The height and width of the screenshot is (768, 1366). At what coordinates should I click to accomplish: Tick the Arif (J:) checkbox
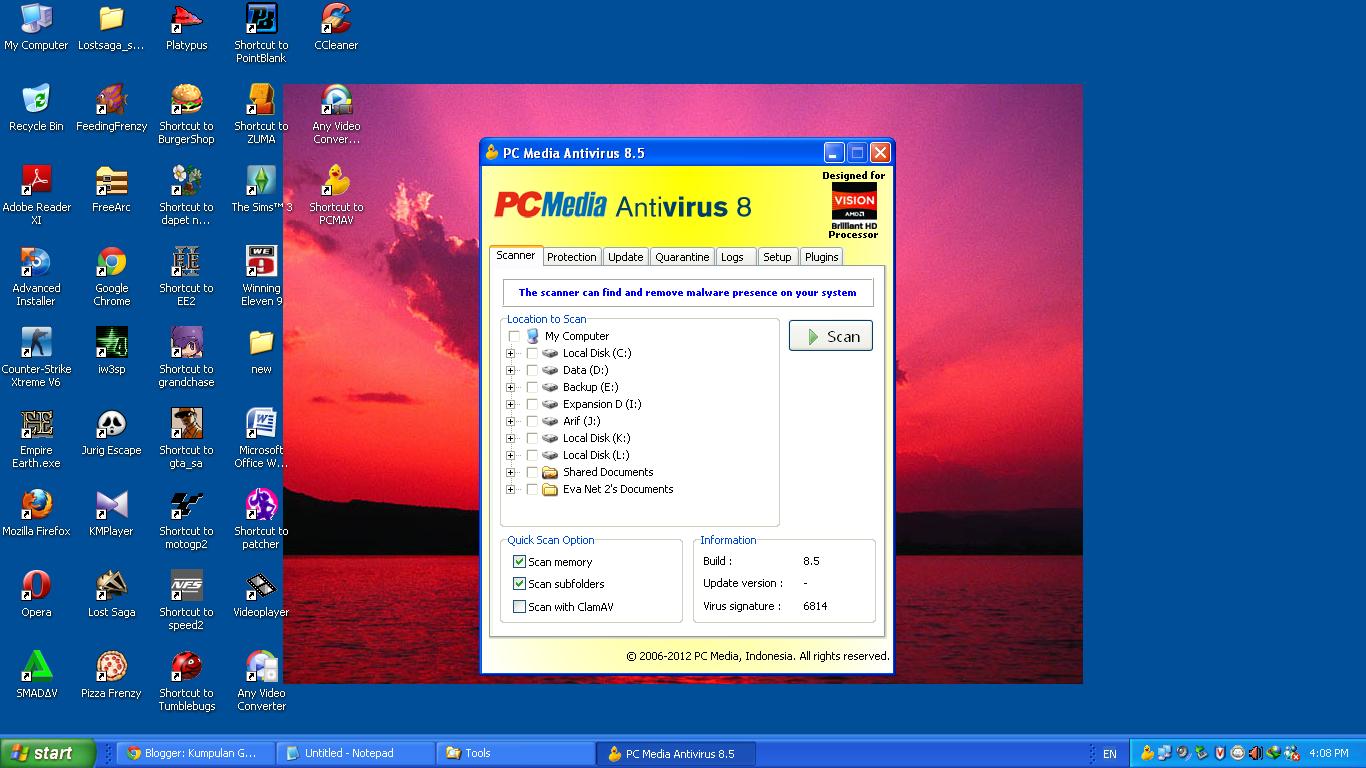pyautogui.click(x=532, y=421)
